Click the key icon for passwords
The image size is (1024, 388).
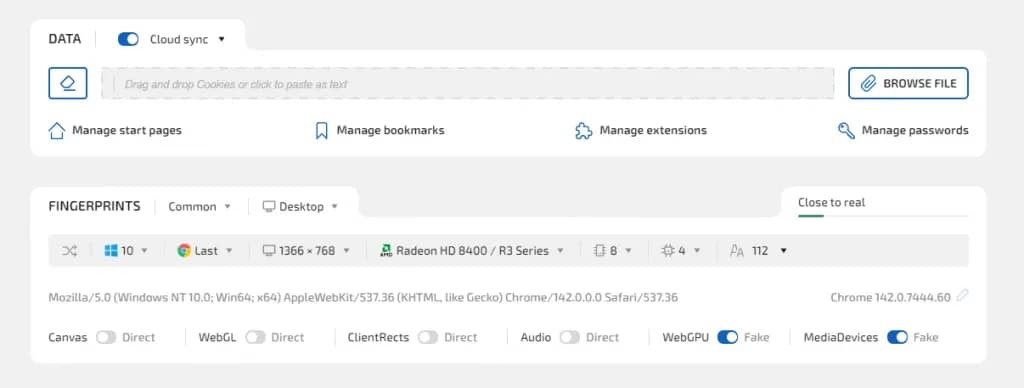846,131
